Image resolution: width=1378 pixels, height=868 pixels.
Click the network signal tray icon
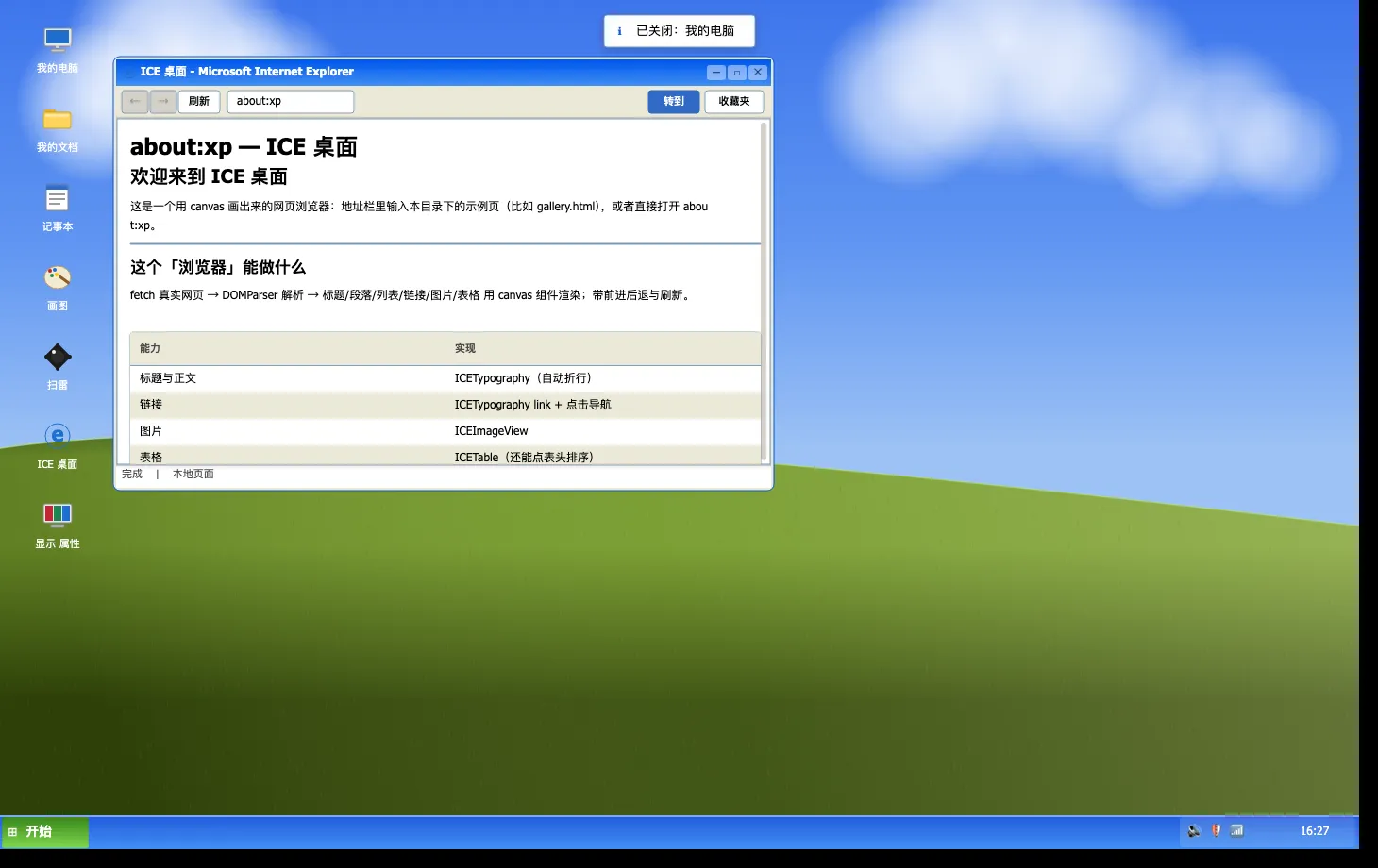[1237, 831]
